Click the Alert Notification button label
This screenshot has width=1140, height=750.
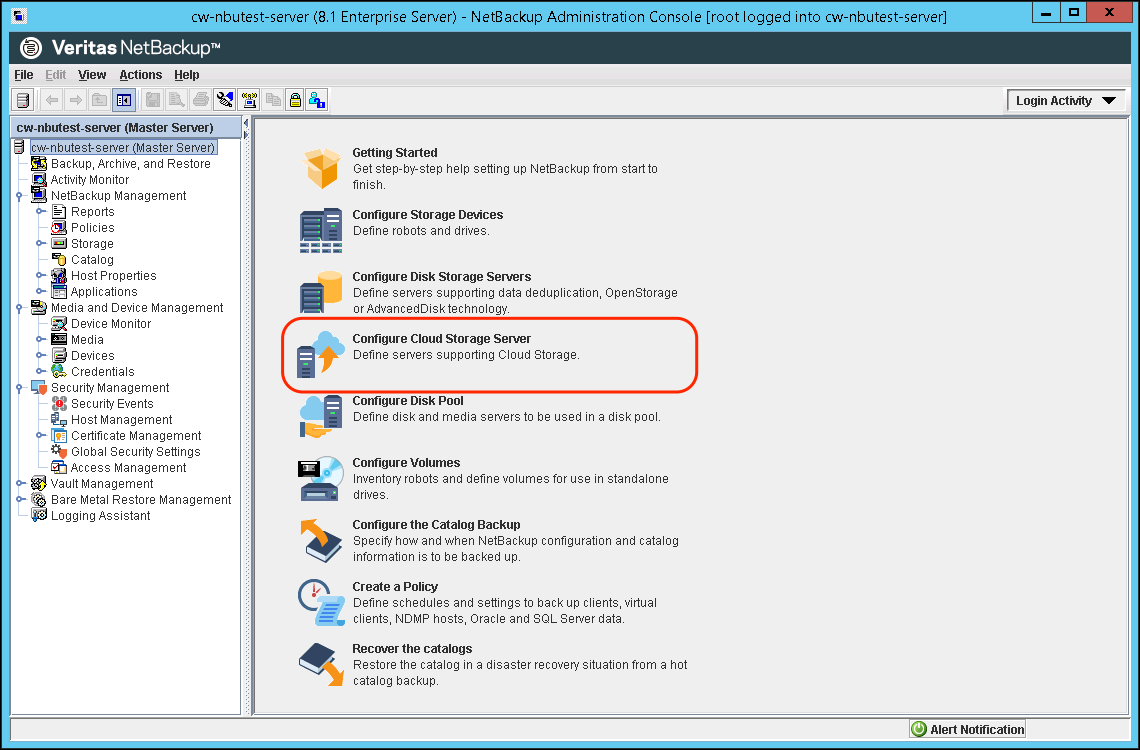(976, 729)
